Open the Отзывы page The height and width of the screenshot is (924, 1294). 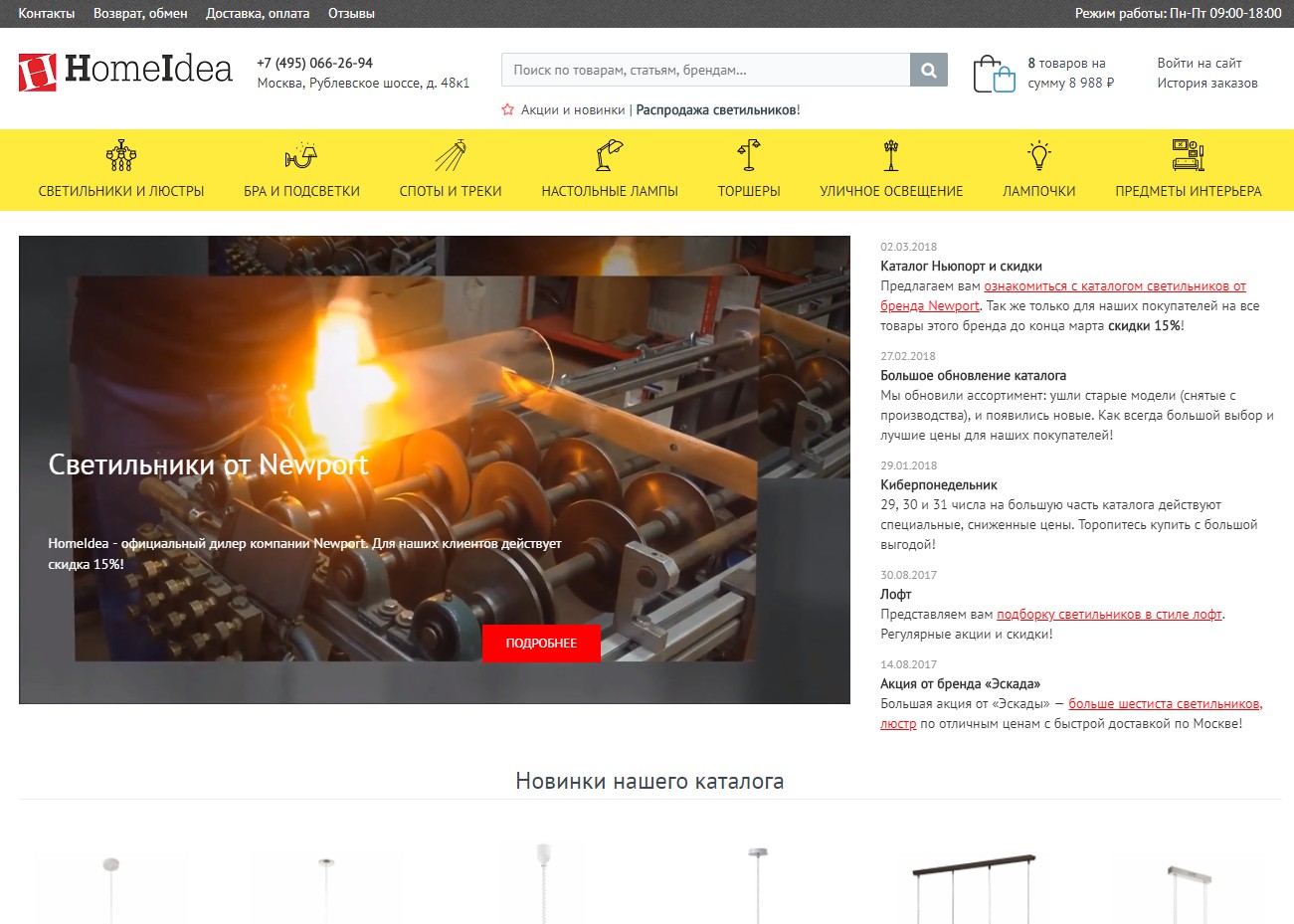click(x=351, y=14)
